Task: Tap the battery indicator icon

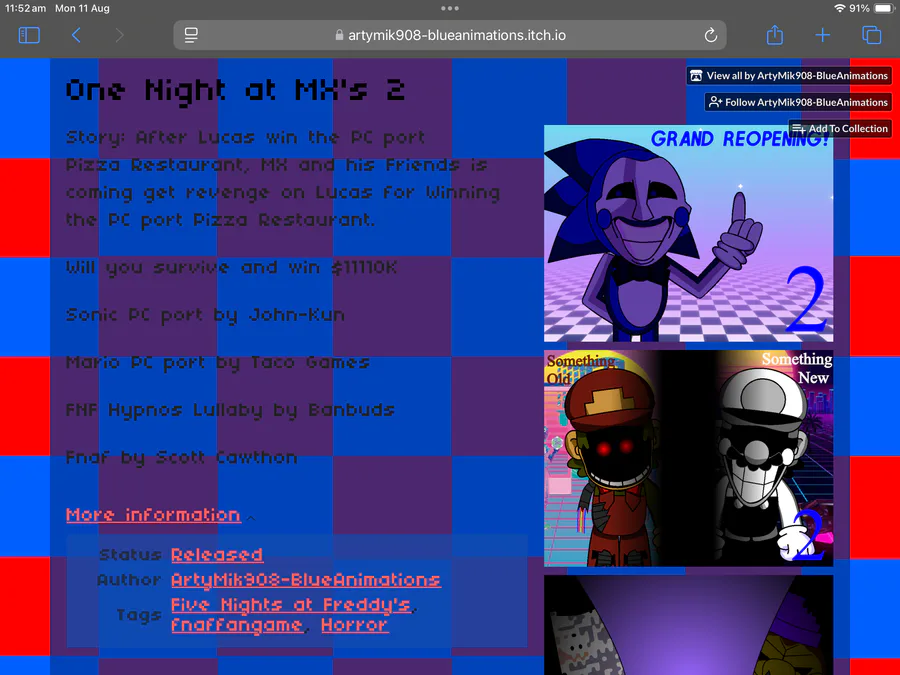Action: click(x=885, y=8)
